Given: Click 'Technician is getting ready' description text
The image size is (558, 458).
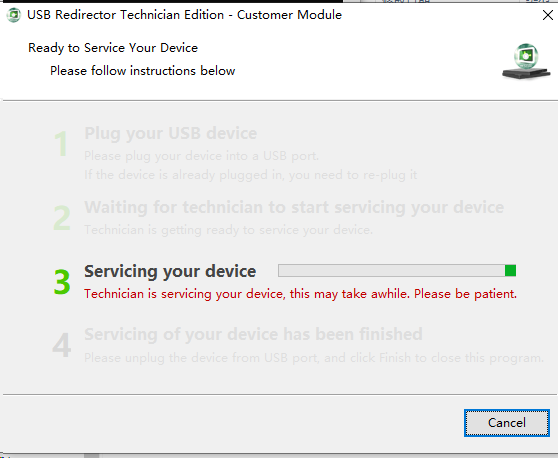Looking at the screenshot, I should pyautogui.click(x=228, y=230).
